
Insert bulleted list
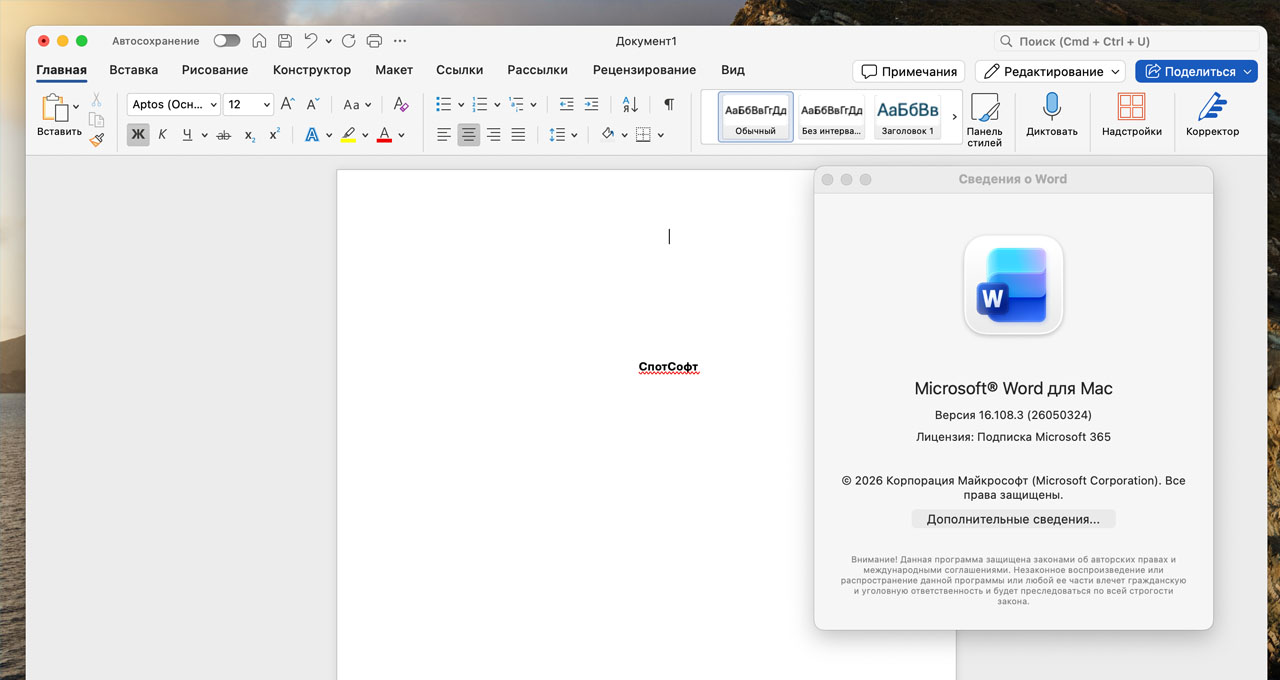tap(444, 104)
